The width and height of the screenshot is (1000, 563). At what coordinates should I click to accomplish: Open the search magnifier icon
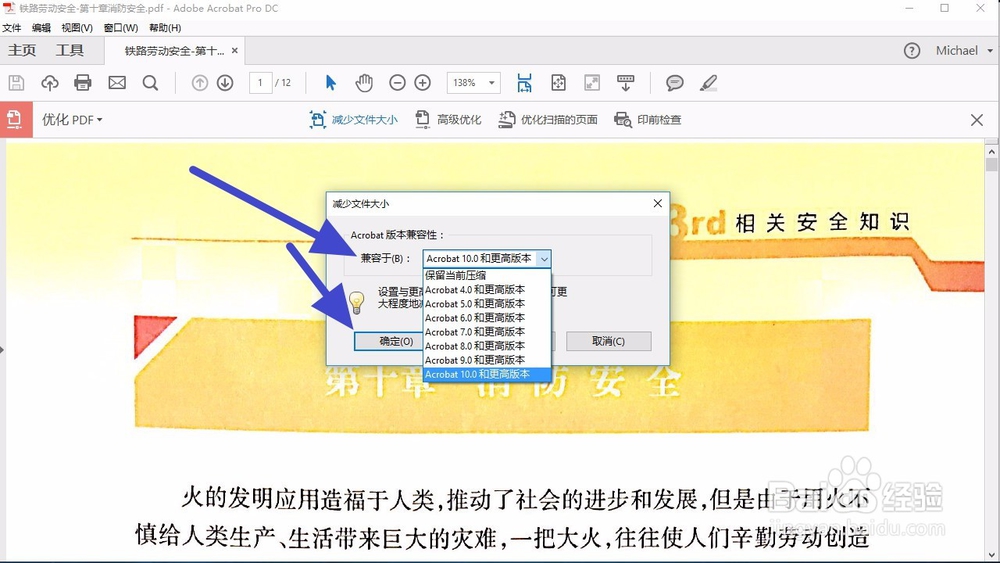pos(151,83)
